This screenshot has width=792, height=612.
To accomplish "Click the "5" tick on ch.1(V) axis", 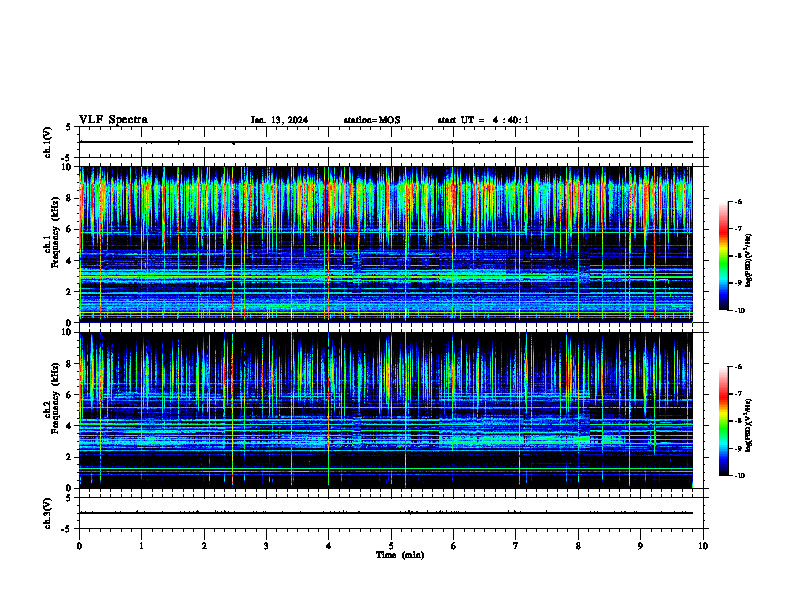I will coord(69,127).
